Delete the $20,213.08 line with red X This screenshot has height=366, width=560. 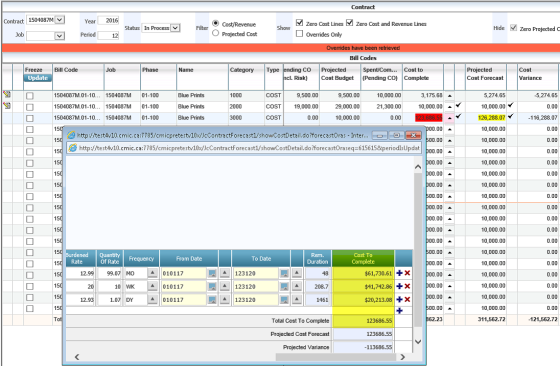coord(407,300)
